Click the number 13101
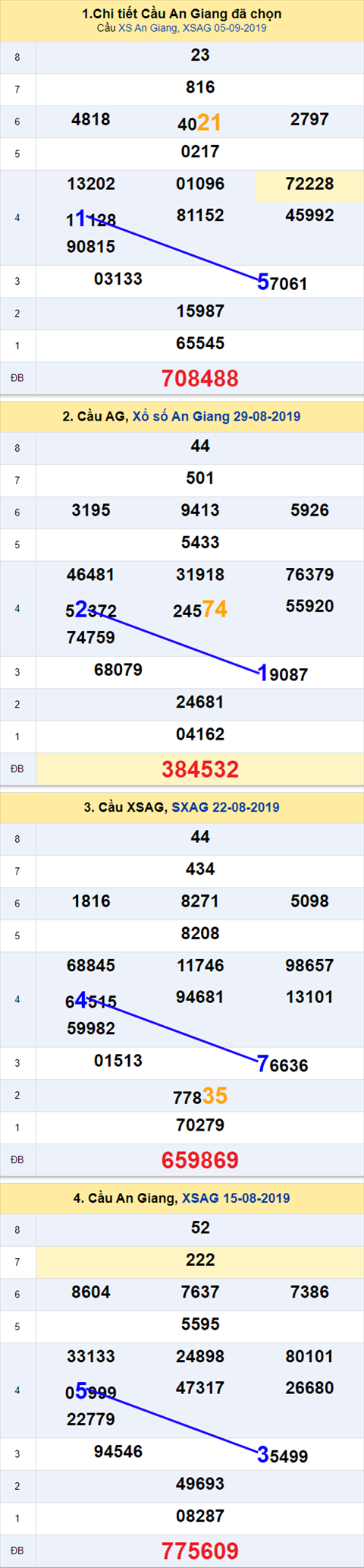Image resolution: width=364 pixels, height=1568 pixels. pyautogui.click(x=309, y=997)
